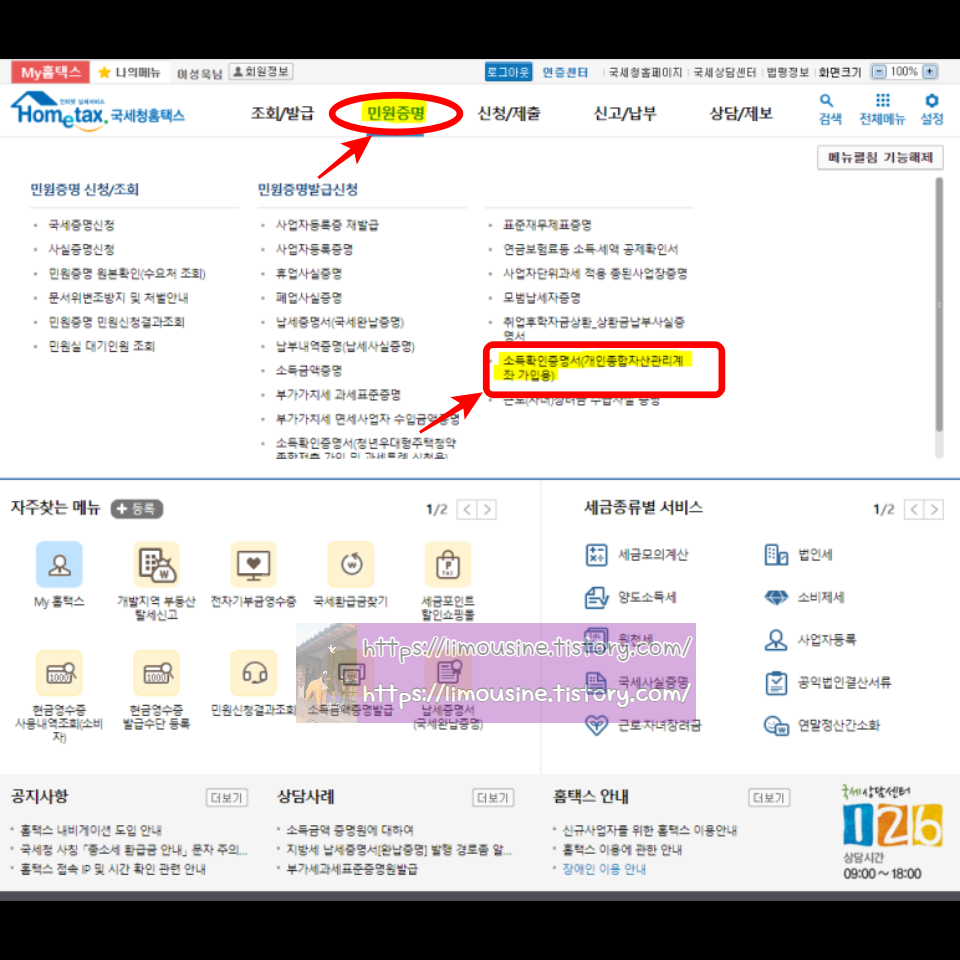
Task: Open the search magnifier icon
Action: [827, 101]
